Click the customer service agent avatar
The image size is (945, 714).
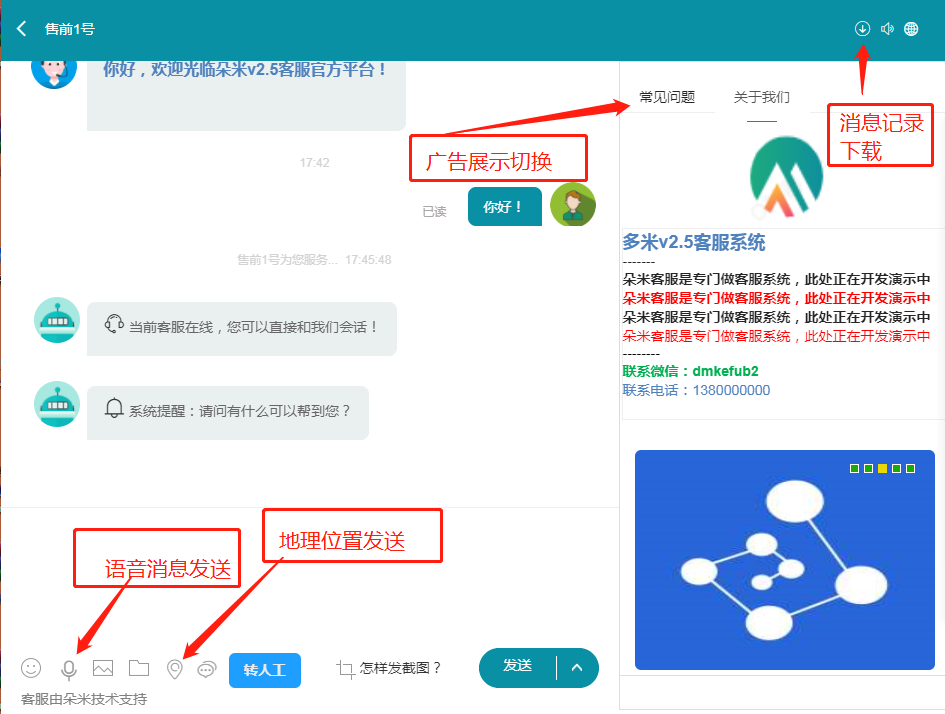click(x=54, y=74)
